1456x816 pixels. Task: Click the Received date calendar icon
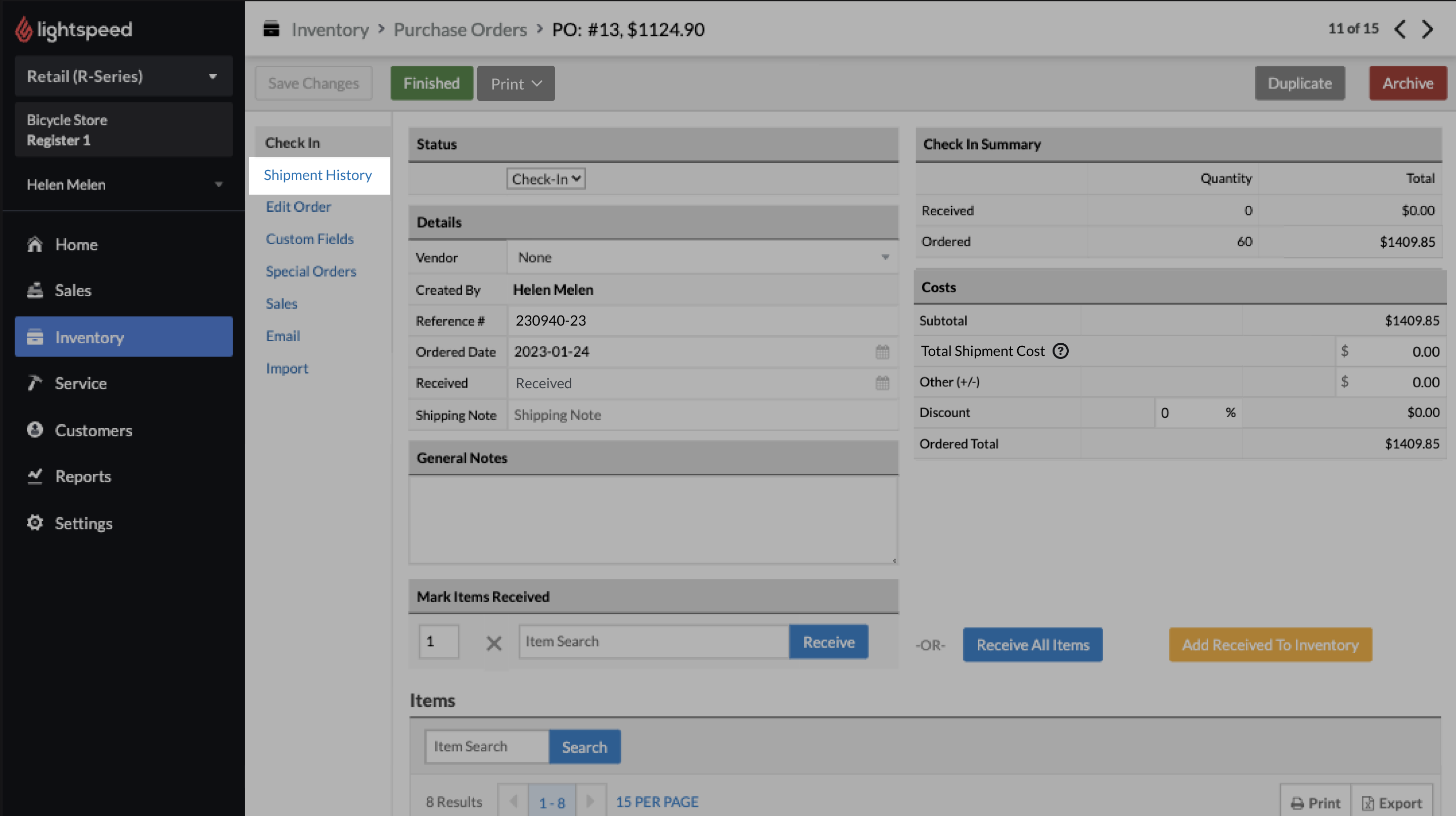point(881,382)
